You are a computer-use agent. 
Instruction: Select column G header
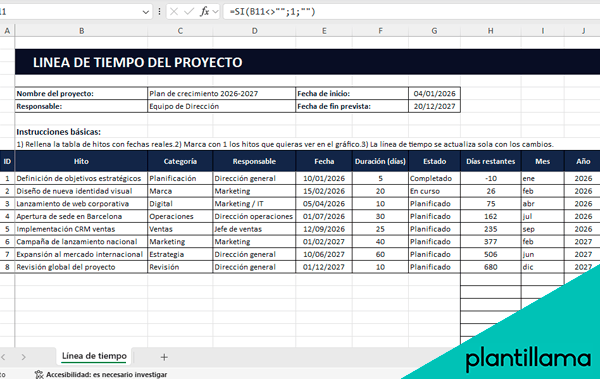pos(434,31)
